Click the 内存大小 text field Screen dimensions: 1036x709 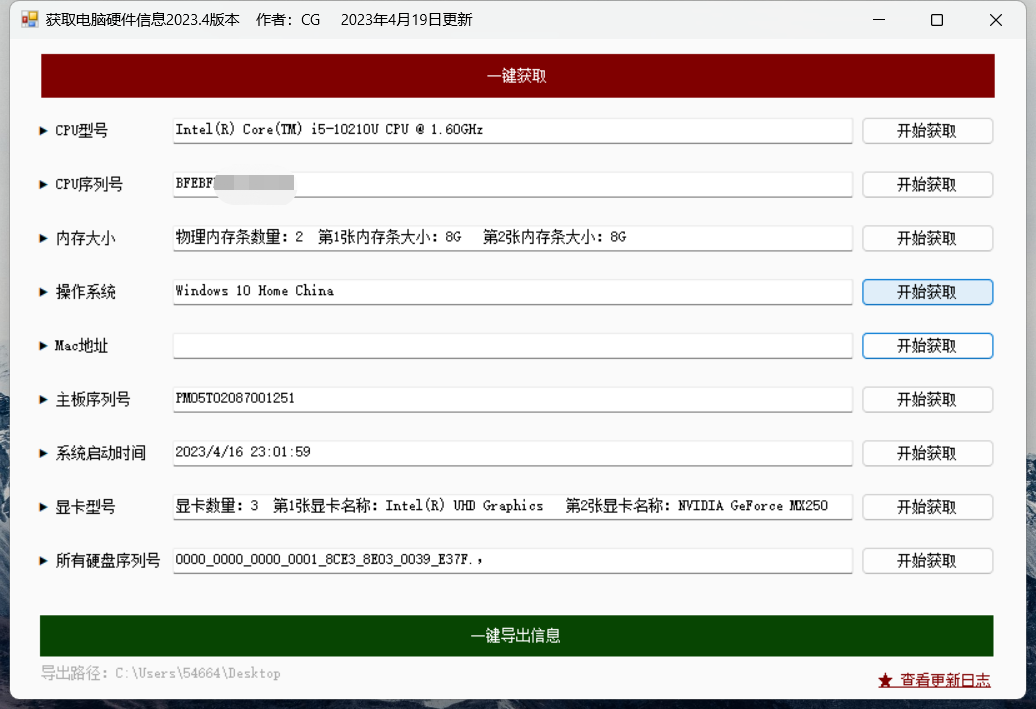pyautogui.click(x=513, y=238)
